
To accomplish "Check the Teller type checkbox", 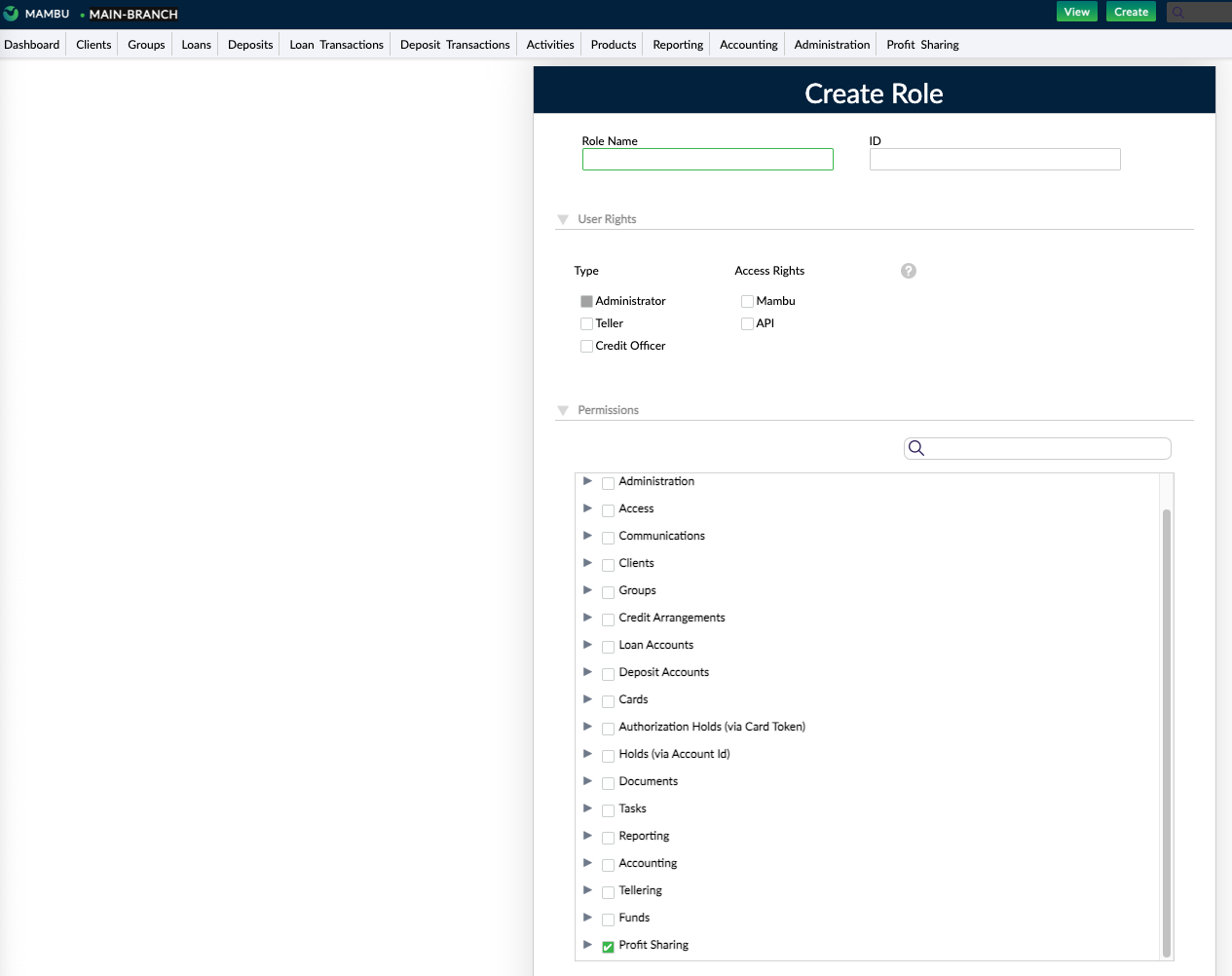I will 586,323.
